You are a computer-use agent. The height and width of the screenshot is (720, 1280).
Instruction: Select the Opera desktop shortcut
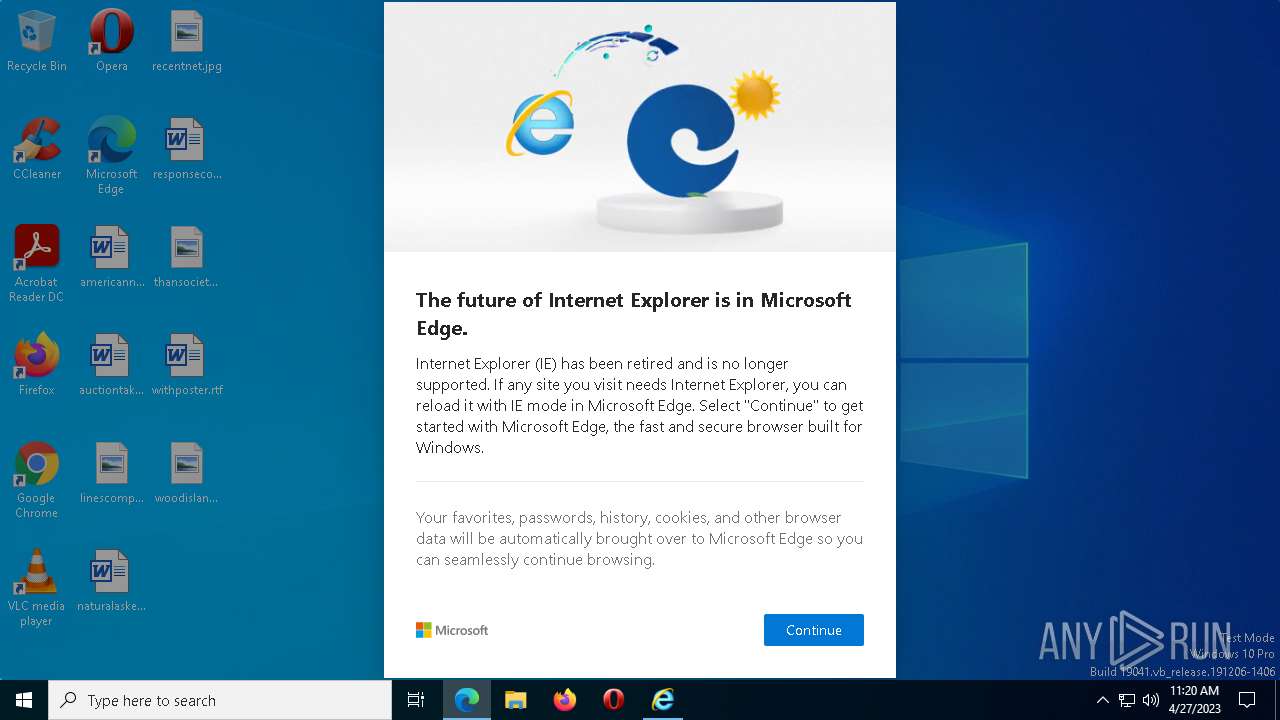tap(112, 42)
